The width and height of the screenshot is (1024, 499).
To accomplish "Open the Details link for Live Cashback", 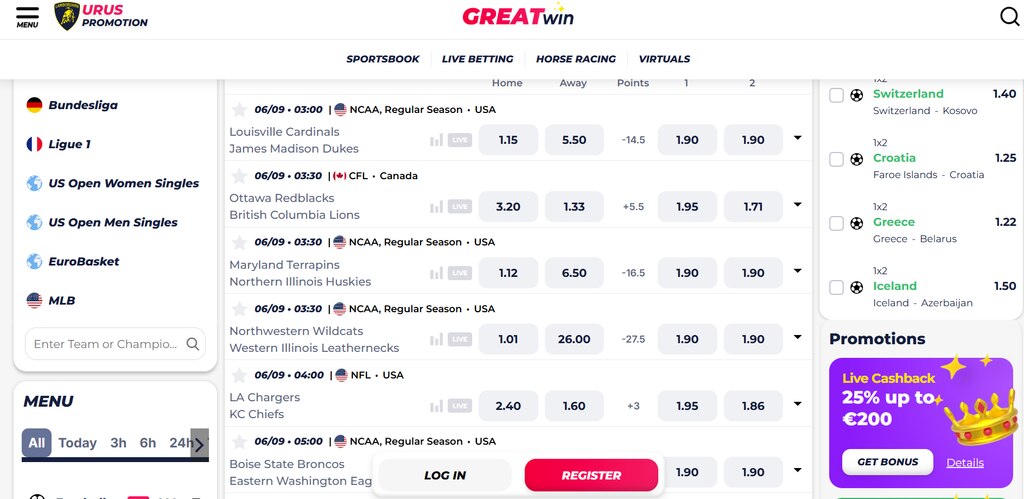I will pos(965,462).
